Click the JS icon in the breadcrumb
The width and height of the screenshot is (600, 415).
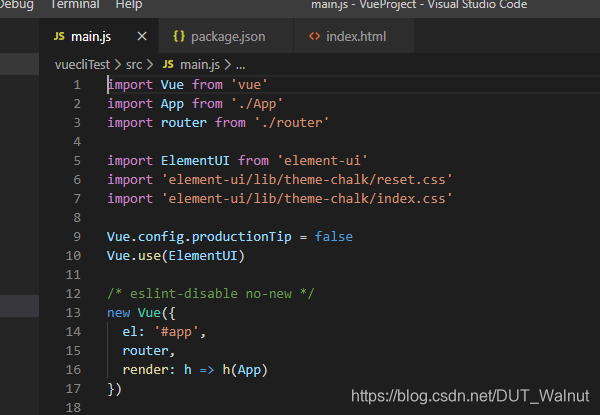tap(168, 64)
